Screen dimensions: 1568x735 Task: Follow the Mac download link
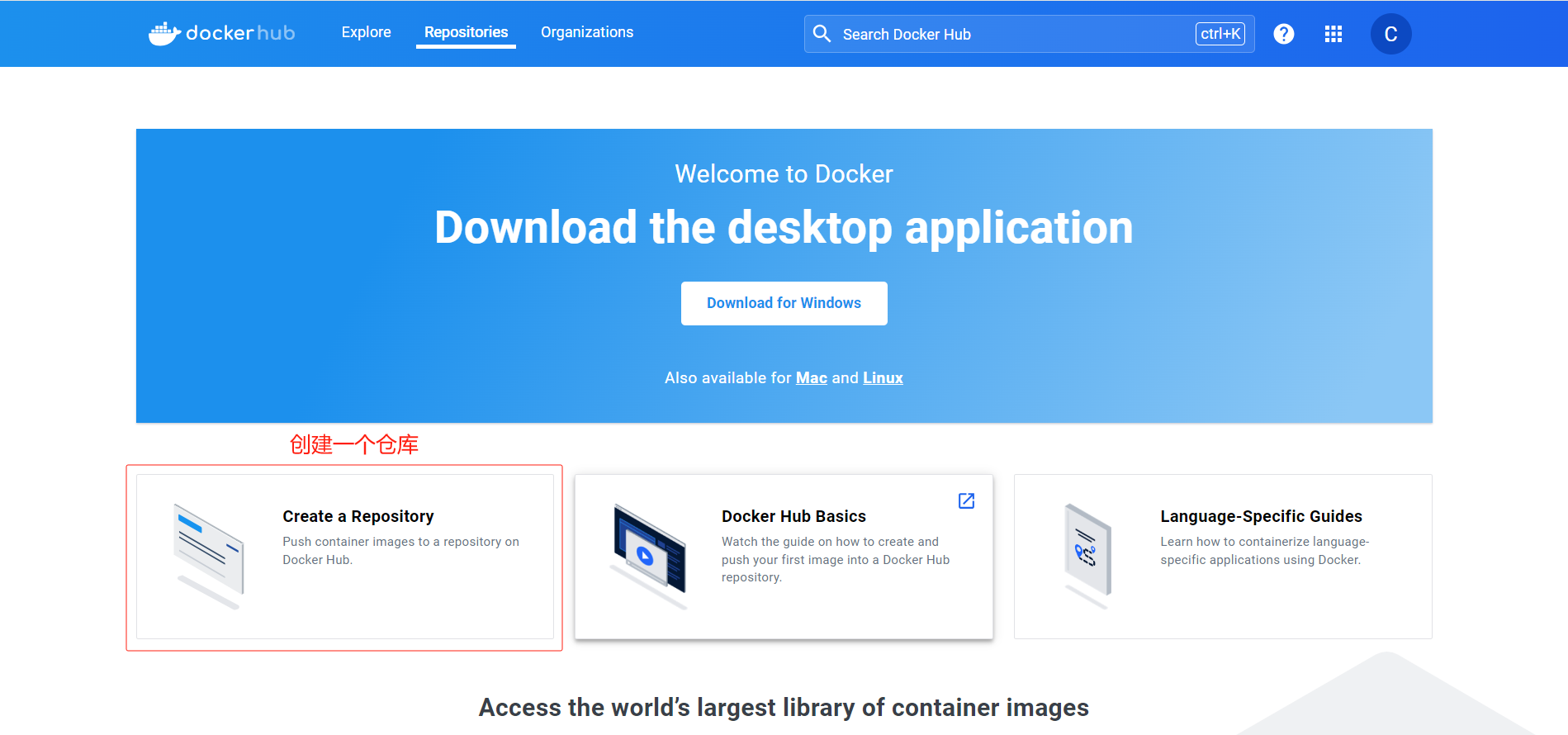coord(811,377)
